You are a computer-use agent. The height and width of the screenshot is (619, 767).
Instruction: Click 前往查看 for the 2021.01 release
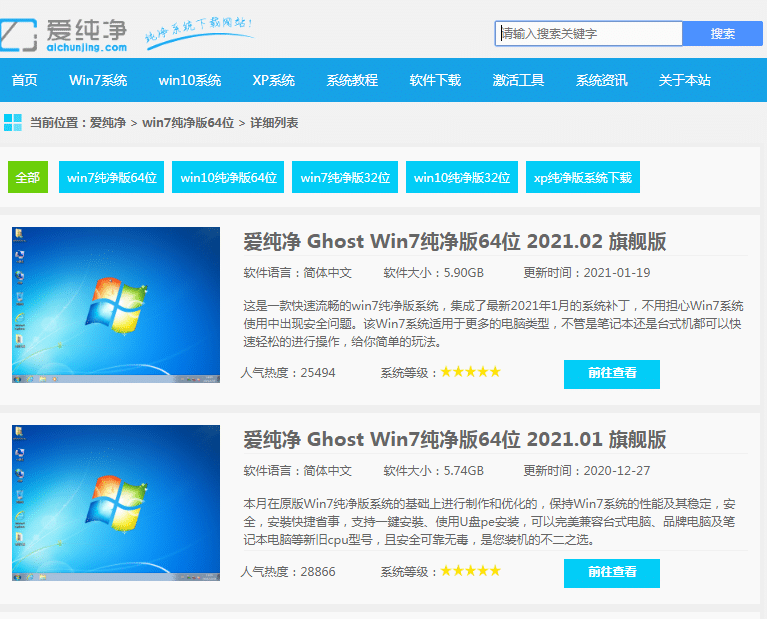611,573
